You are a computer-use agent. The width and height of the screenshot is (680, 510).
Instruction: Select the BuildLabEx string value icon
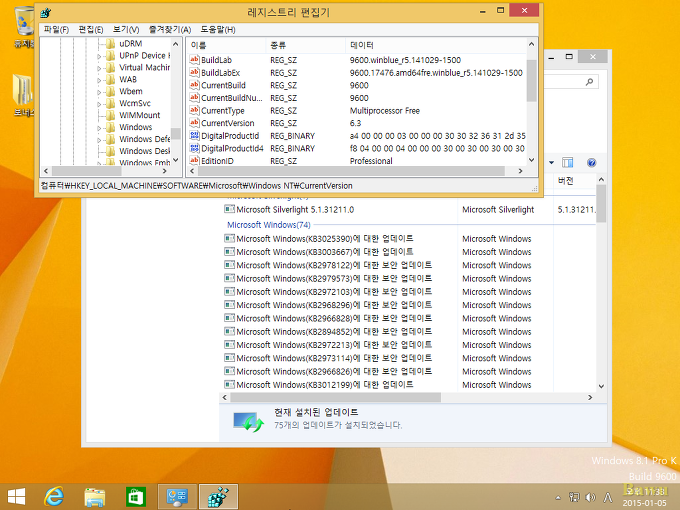pyautogui.click(x=194, y=72)
